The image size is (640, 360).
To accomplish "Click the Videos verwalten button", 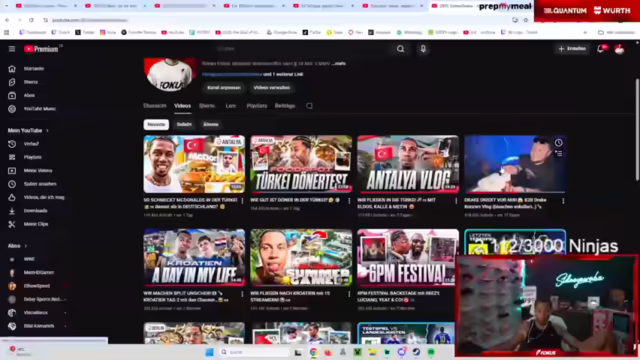I will coord(272,88).
